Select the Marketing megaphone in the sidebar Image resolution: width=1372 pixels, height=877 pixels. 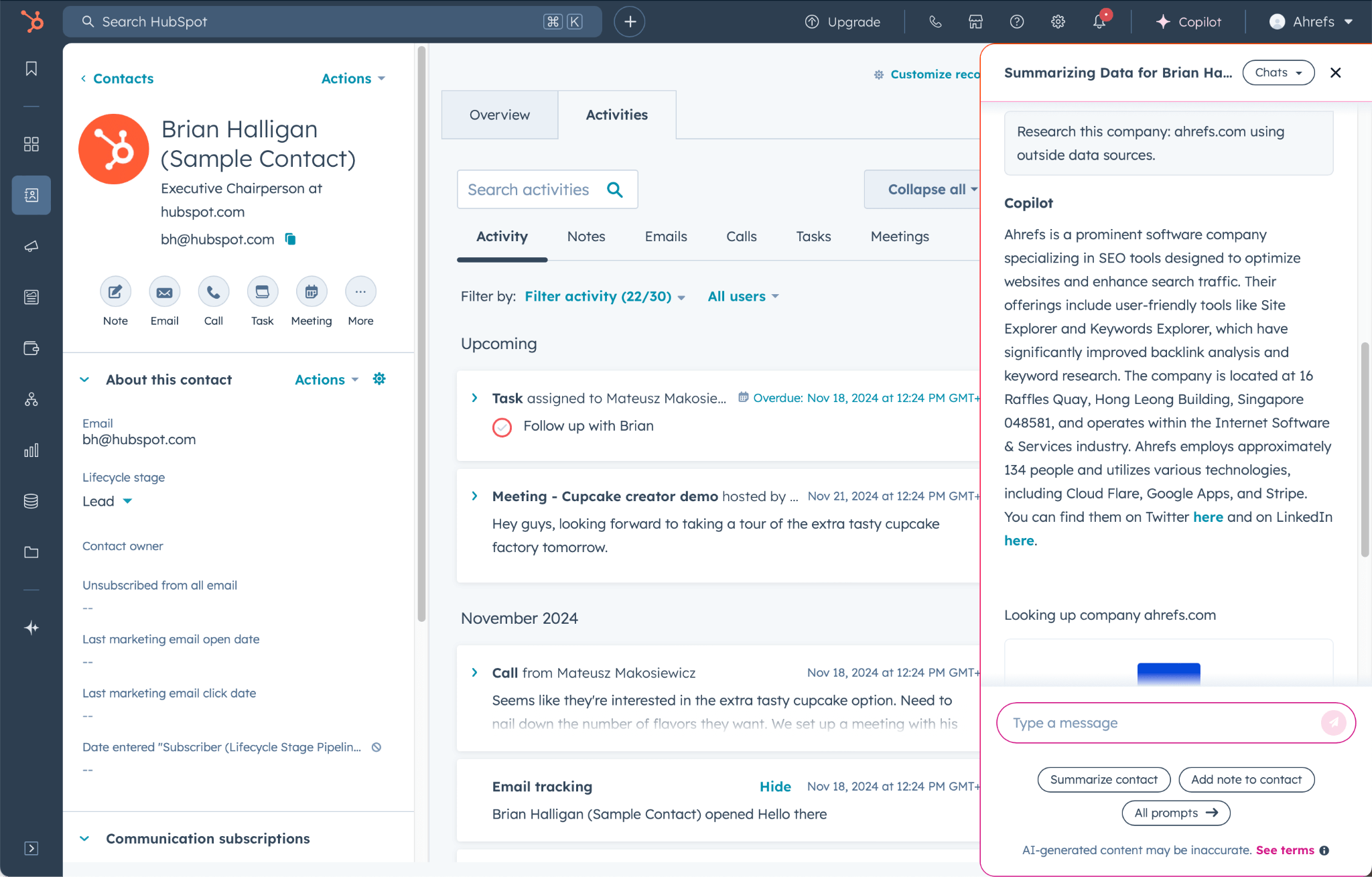[x=31, y=246]
